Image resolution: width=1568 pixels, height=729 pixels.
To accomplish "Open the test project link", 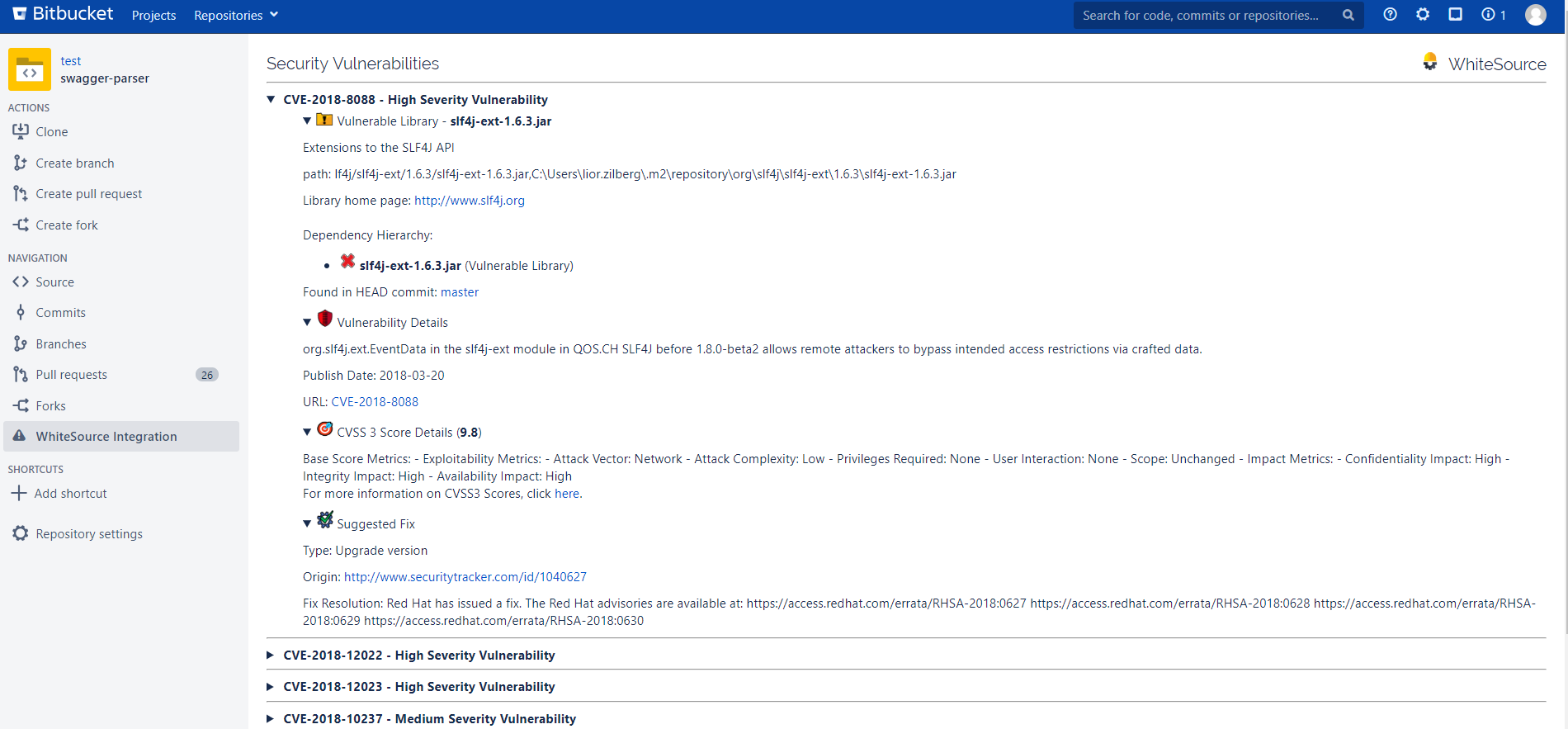I will pyautogui.click(x=71, y=61).
